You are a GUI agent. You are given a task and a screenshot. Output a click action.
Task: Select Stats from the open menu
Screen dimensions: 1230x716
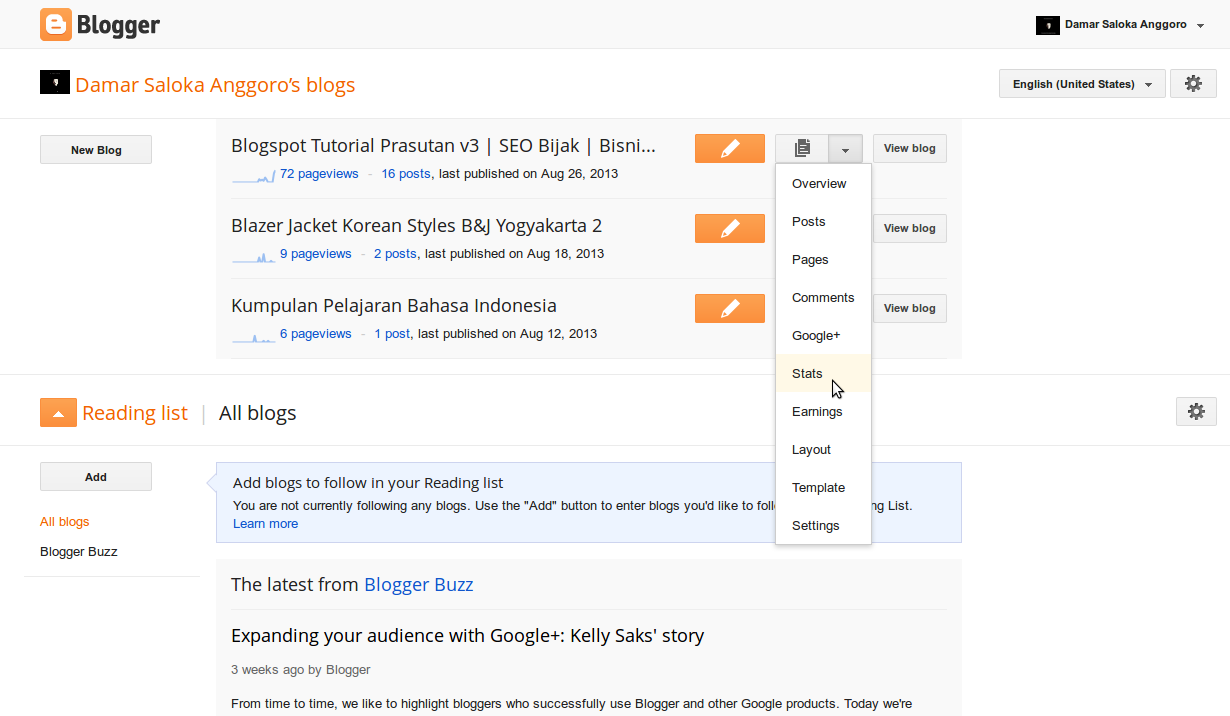pos(807,373)
